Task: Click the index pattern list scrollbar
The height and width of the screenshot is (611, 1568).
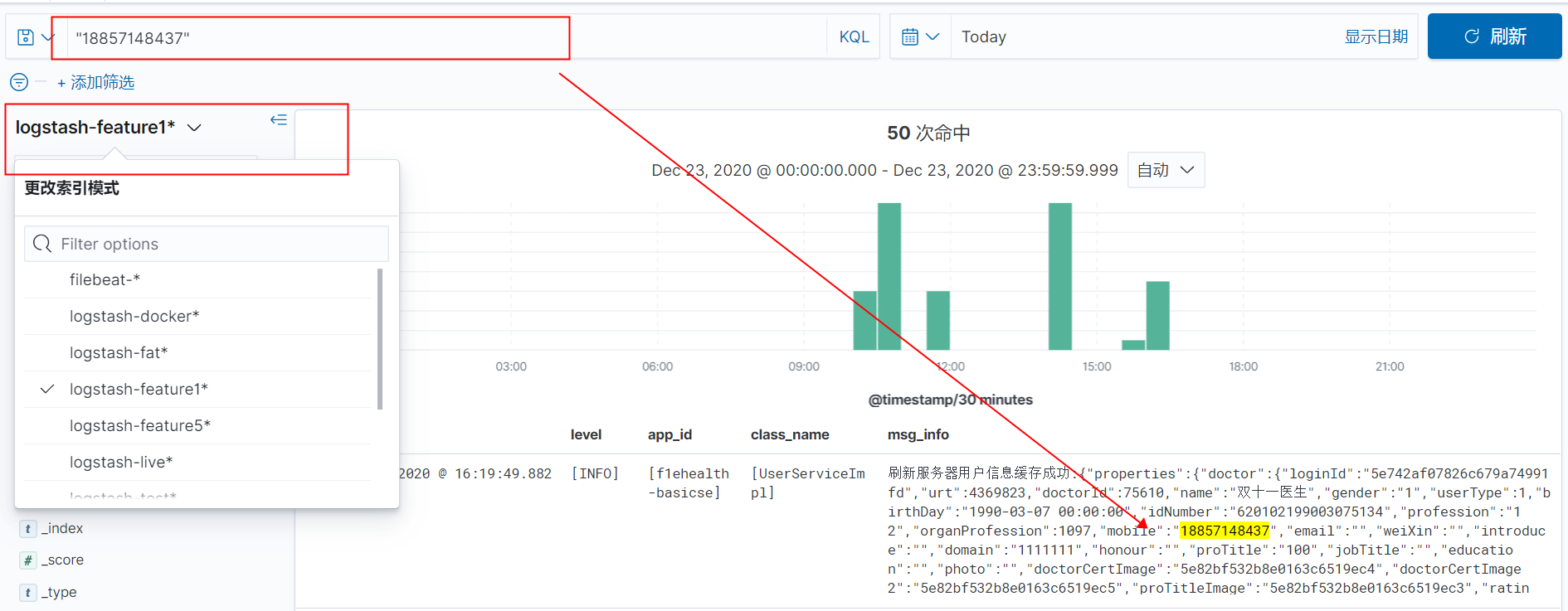Action: click(380, 338)
